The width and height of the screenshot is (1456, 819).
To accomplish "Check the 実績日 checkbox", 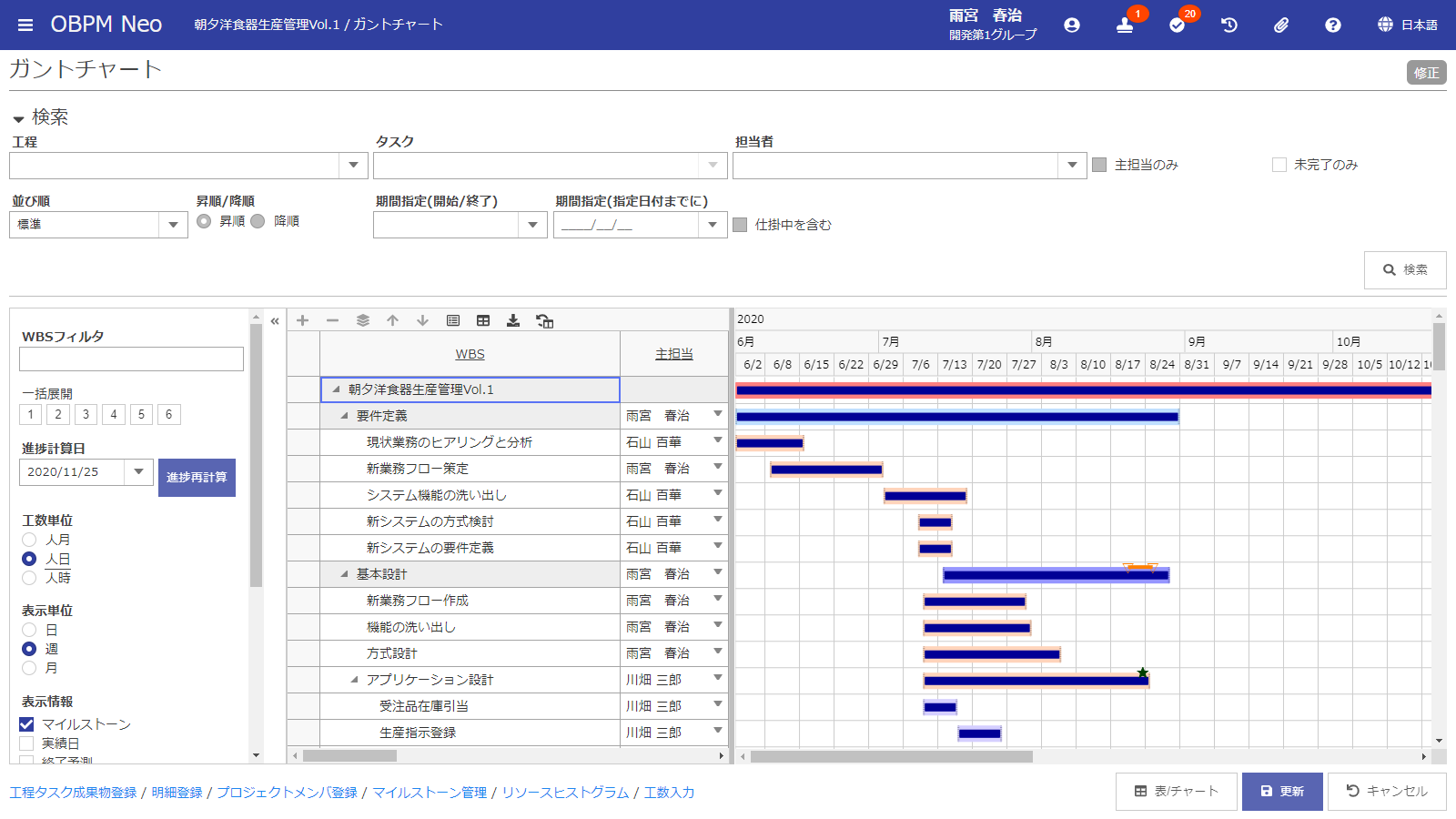I will tap(26, 743).
